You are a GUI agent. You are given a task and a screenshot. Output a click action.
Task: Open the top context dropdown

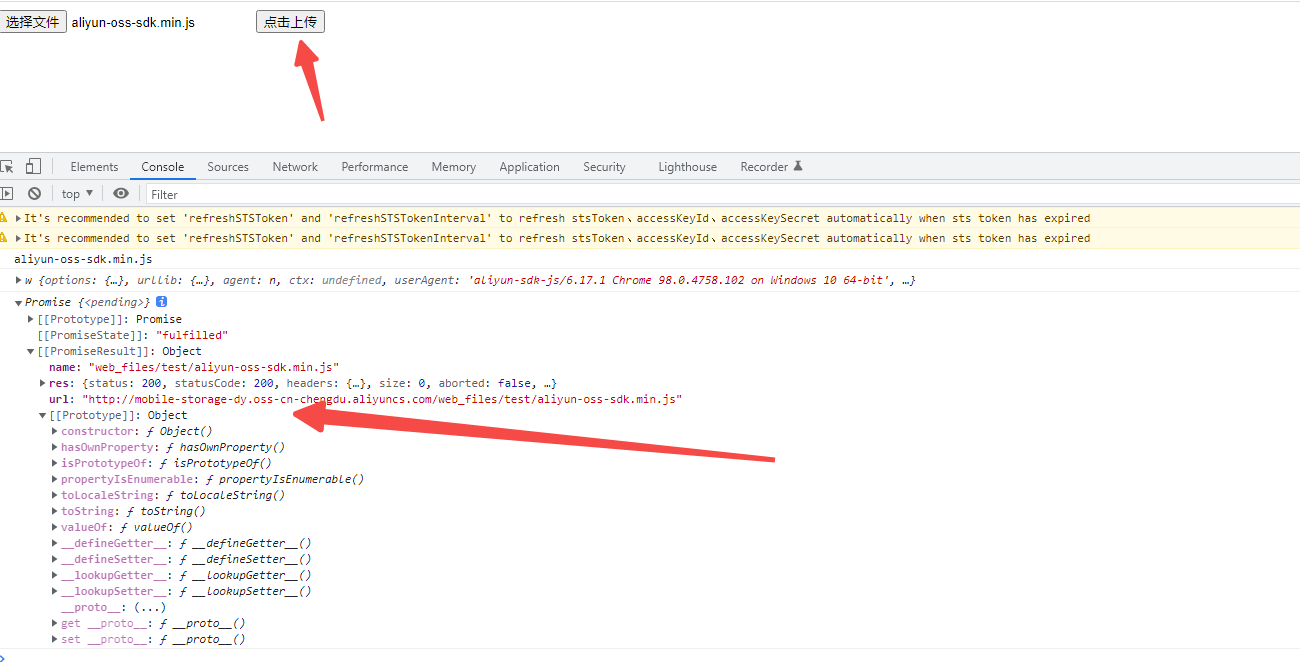click(77, 194)
